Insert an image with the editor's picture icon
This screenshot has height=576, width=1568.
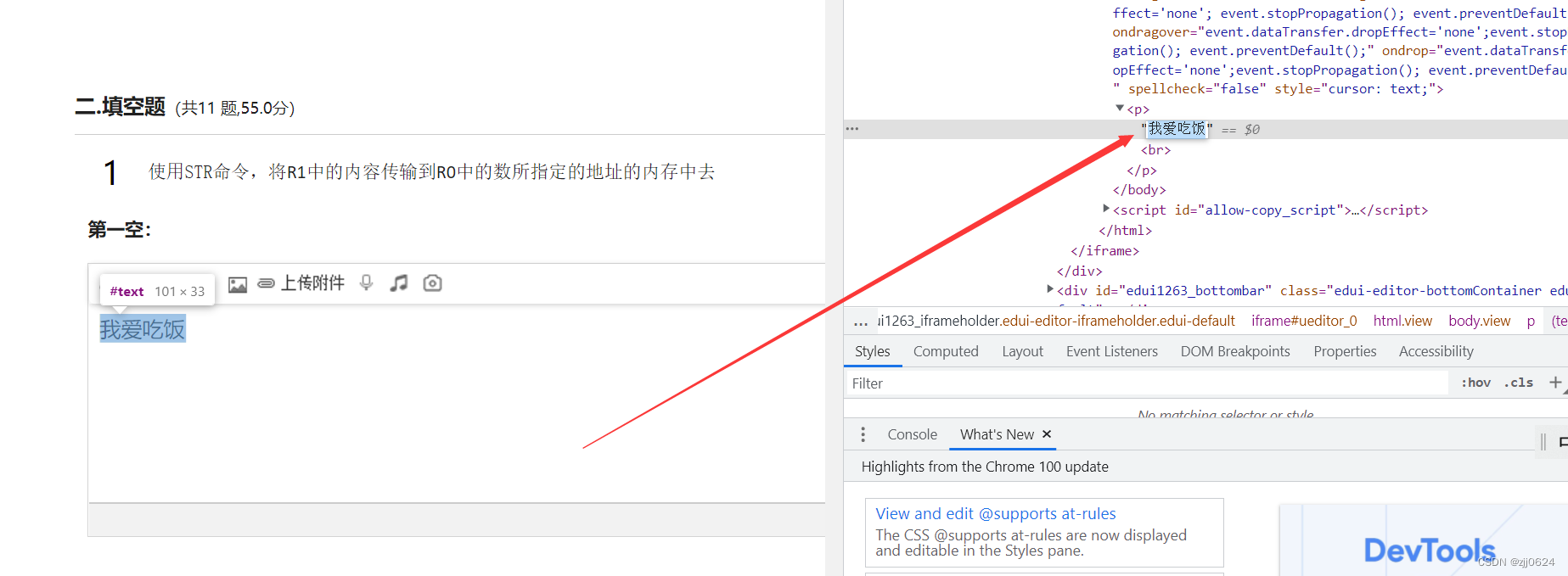pyautogui.click(x=238, y=284)
